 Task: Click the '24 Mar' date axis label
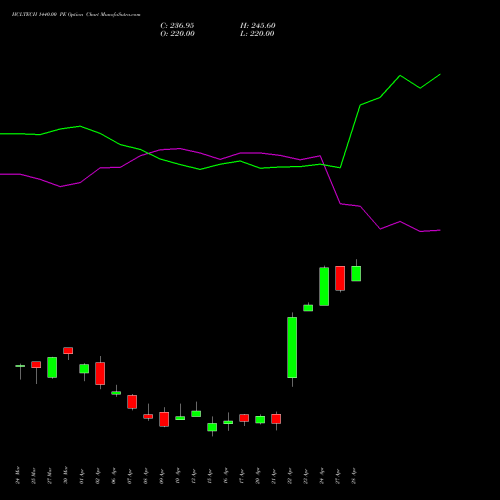(x=18, y=475)
